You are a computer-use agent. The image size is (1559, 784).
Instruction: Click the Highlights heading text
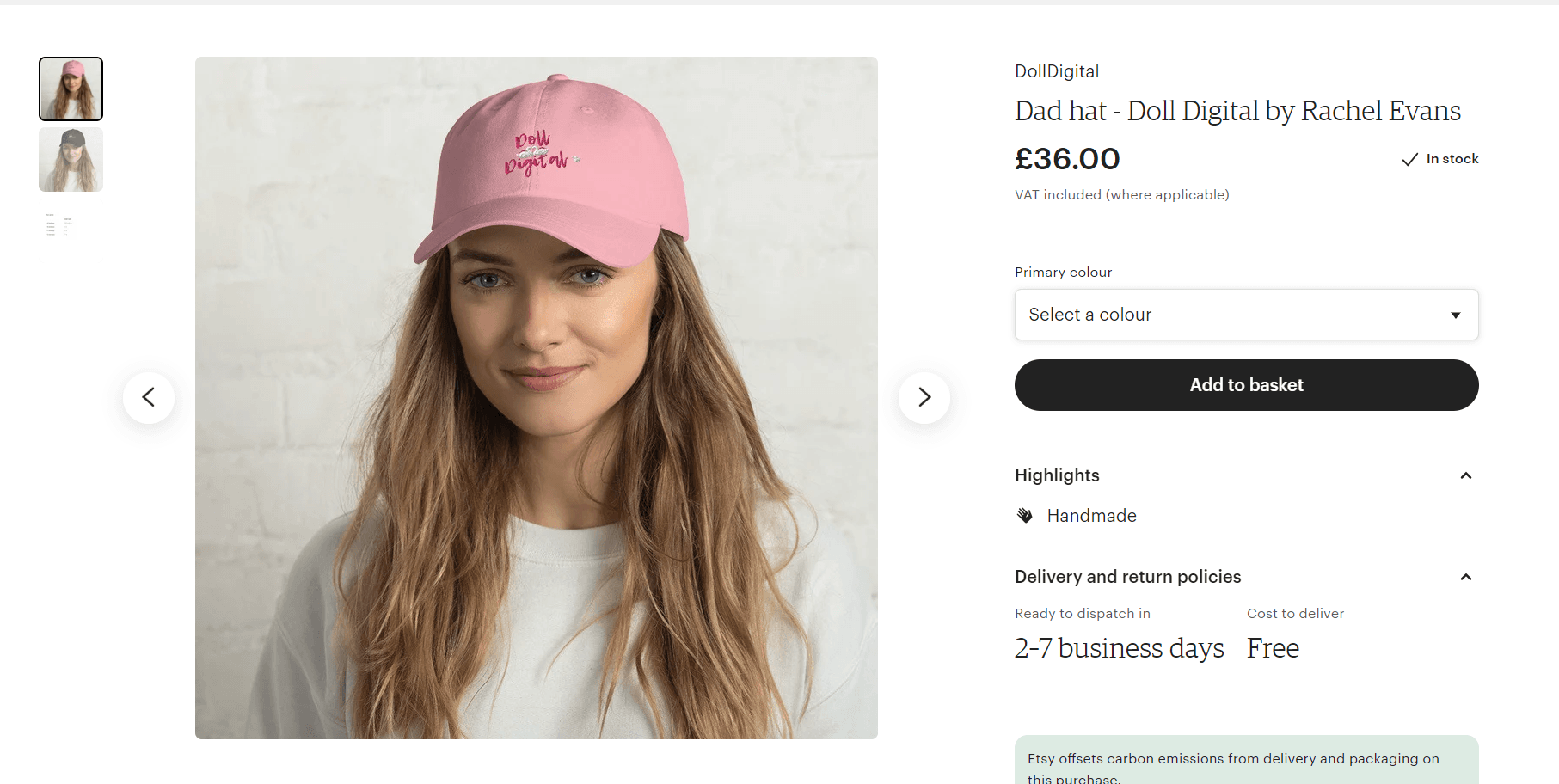1057,475
